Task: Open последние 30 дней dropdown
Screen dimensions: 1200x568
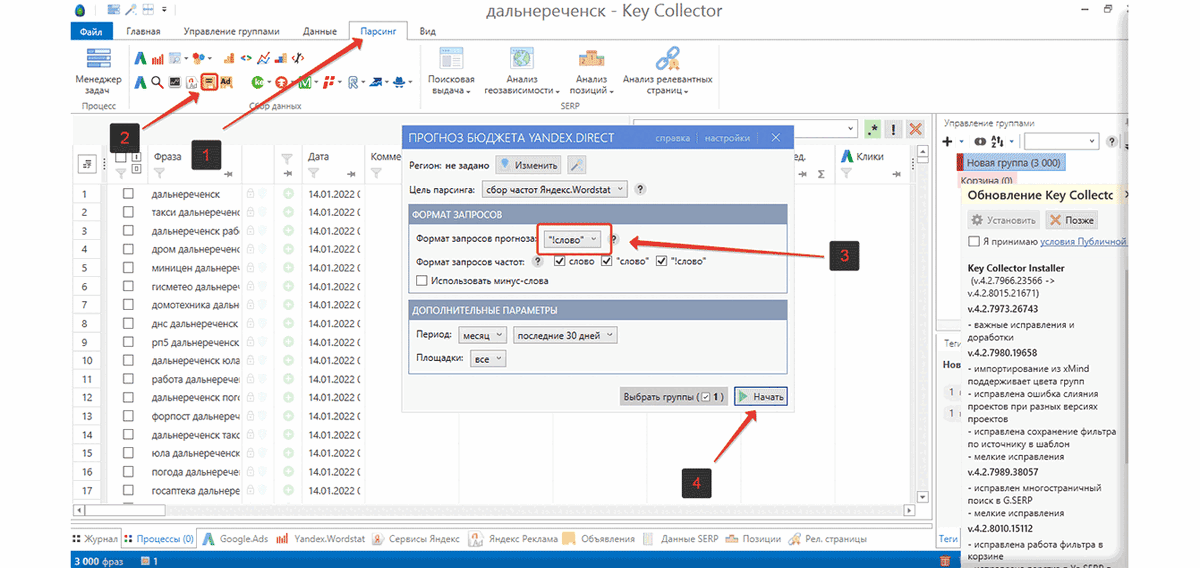Action: (x=564, y=335)
